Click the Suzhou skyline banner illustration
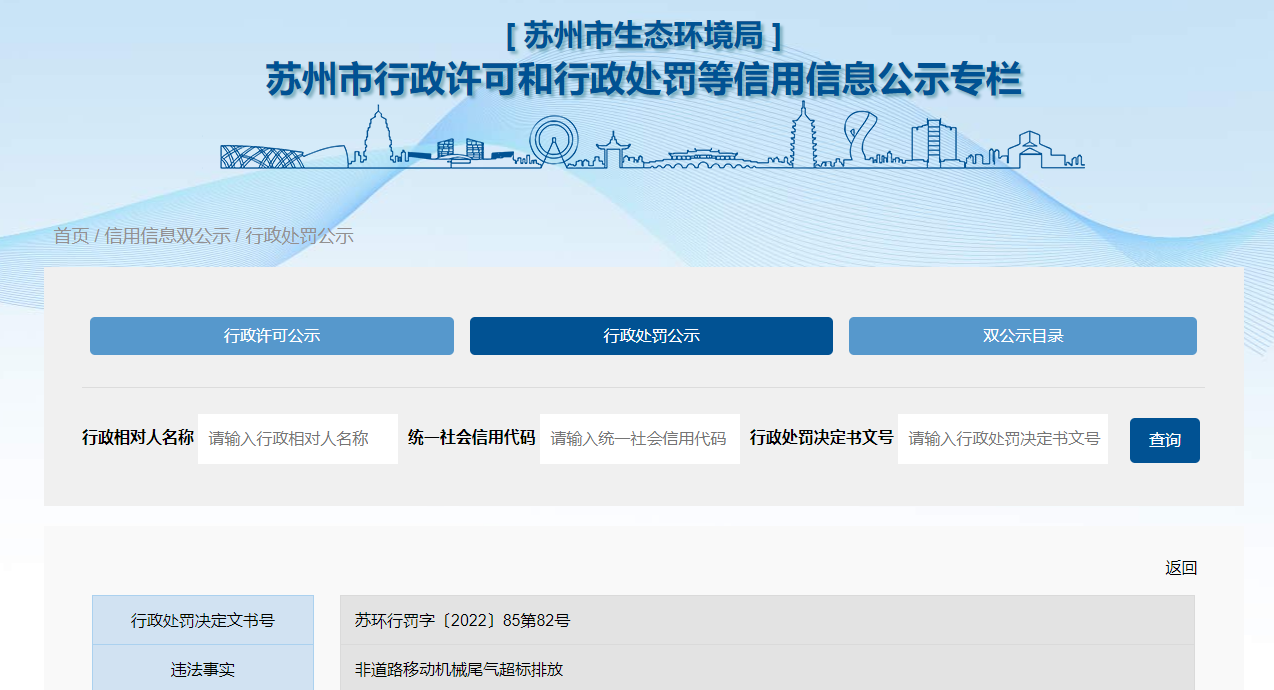1274x690 pixels. (x=652, y=135)
